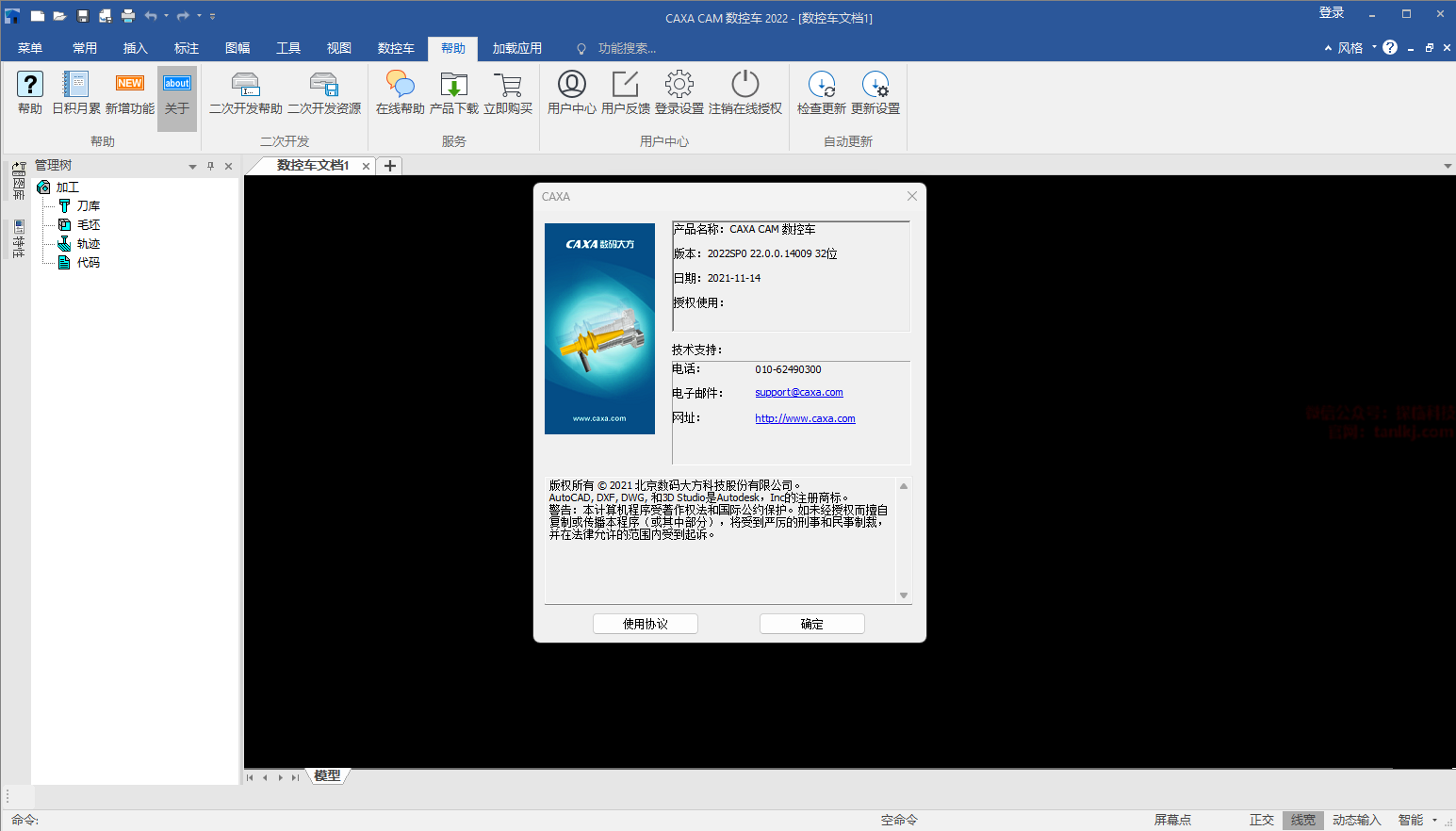This screenshot has width=1456, height=831.
Task: Open the 管理树 panel options dropdown arrow
Action: 192,167
